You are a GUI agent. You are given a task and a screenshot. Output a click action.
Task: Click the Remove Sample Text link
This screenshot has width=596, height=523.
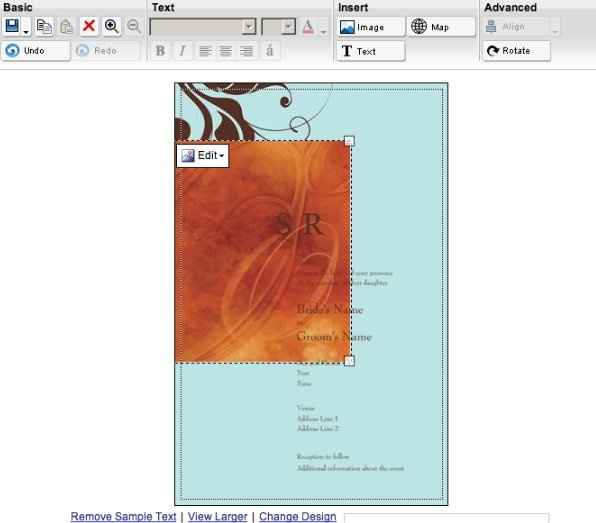(123, 517)
